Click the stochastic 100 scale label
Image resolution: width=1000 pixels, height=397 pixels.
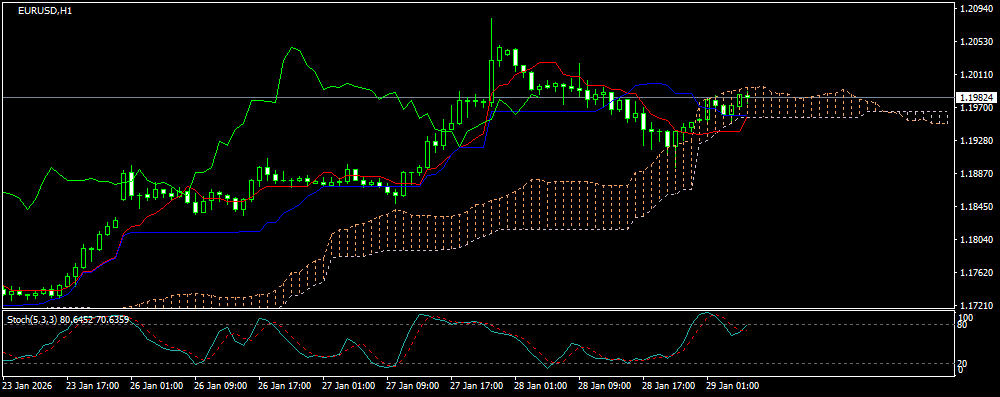(966, 317)
